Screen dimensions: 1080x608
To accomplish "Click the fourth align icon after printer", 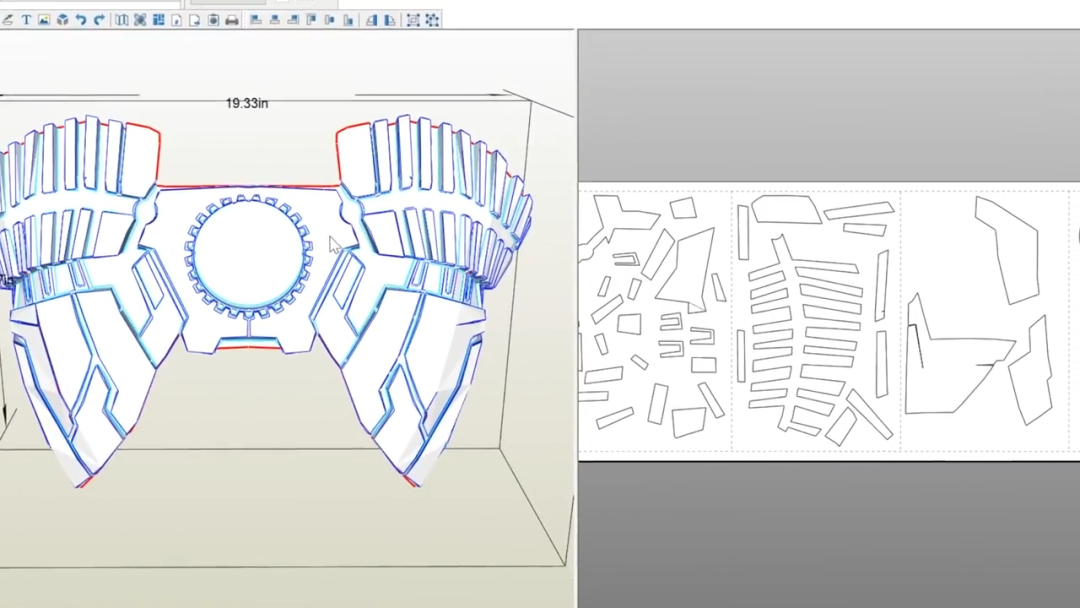I will pyautogui.click(x=311, y=20).
